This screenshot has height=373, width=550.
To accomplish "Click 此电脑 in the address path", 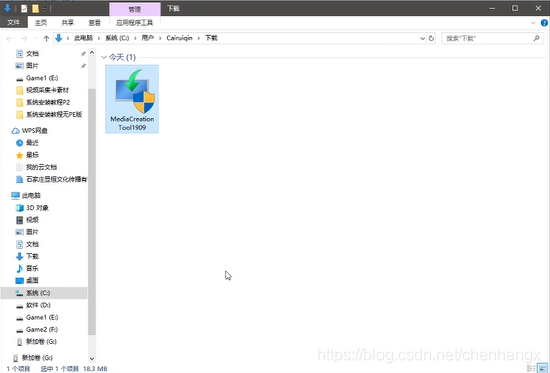I will tap(83, 38).
